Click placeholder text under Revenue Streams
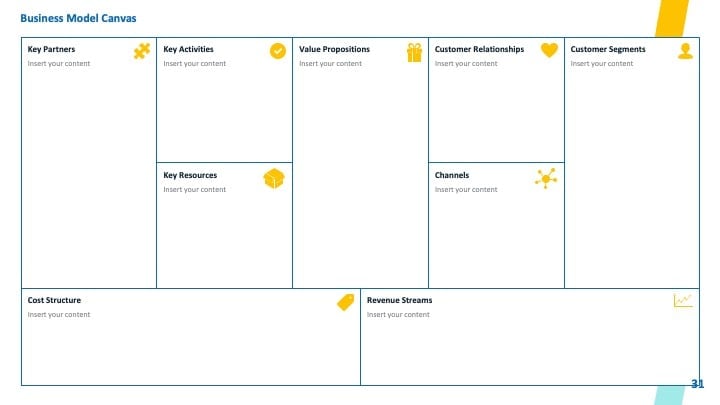Screen dimensions: 720x405 (x=398, y=315)
